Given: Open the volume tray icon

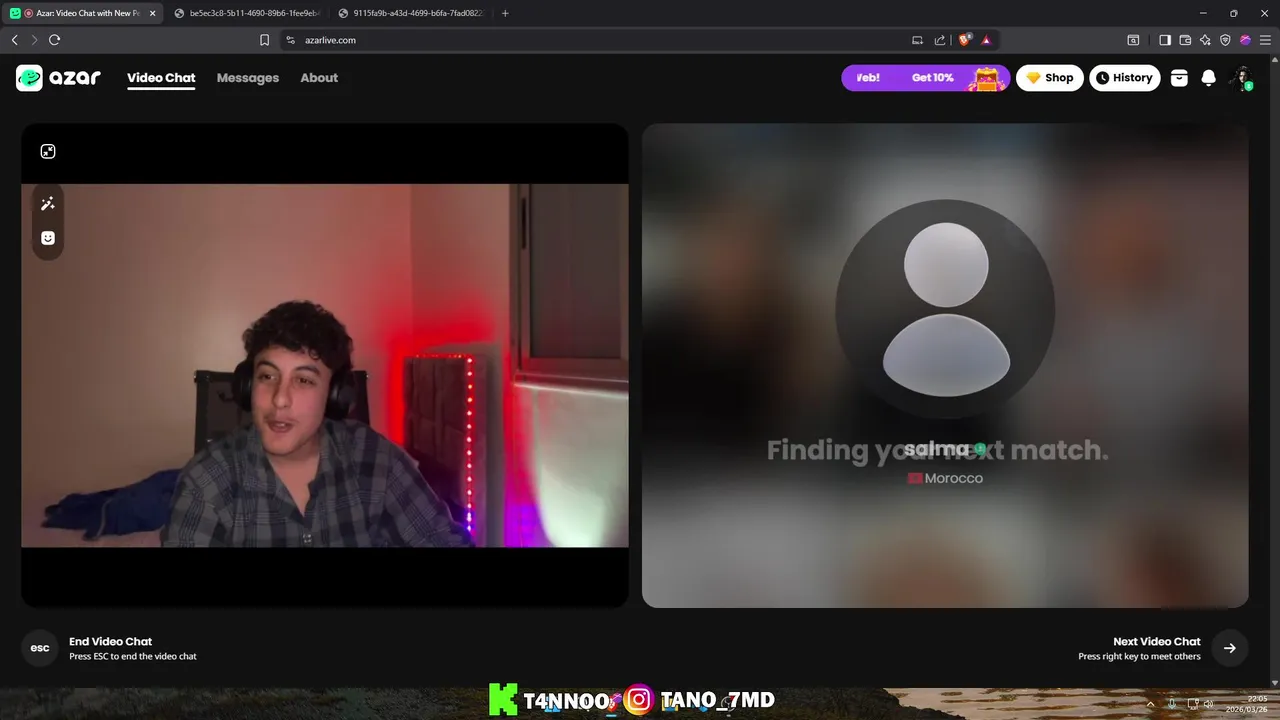Looking at the screenshot, I should click(1209, 704).
